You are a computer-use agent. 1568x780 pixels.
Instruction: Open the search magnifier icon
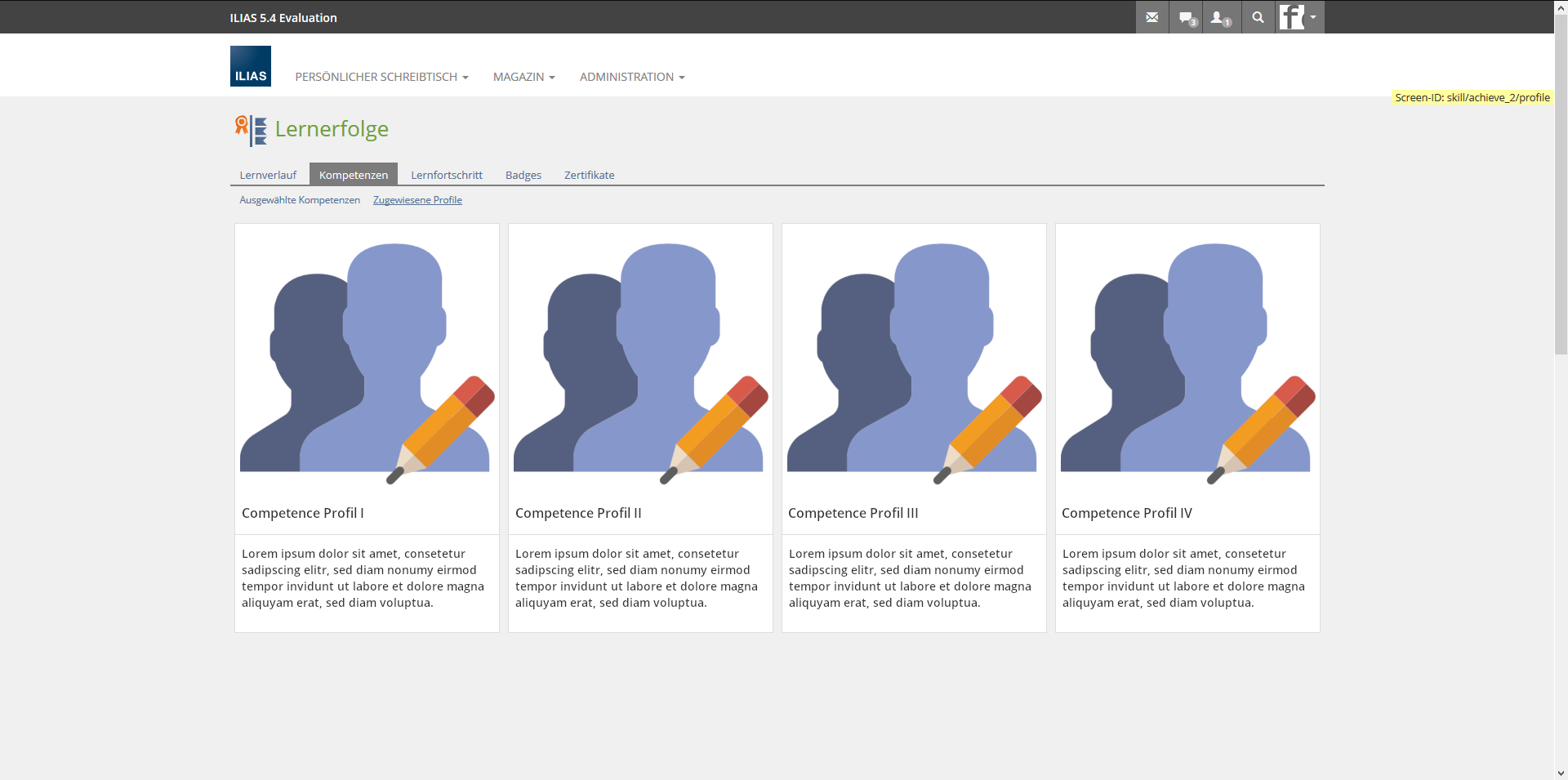point(1258,17)
